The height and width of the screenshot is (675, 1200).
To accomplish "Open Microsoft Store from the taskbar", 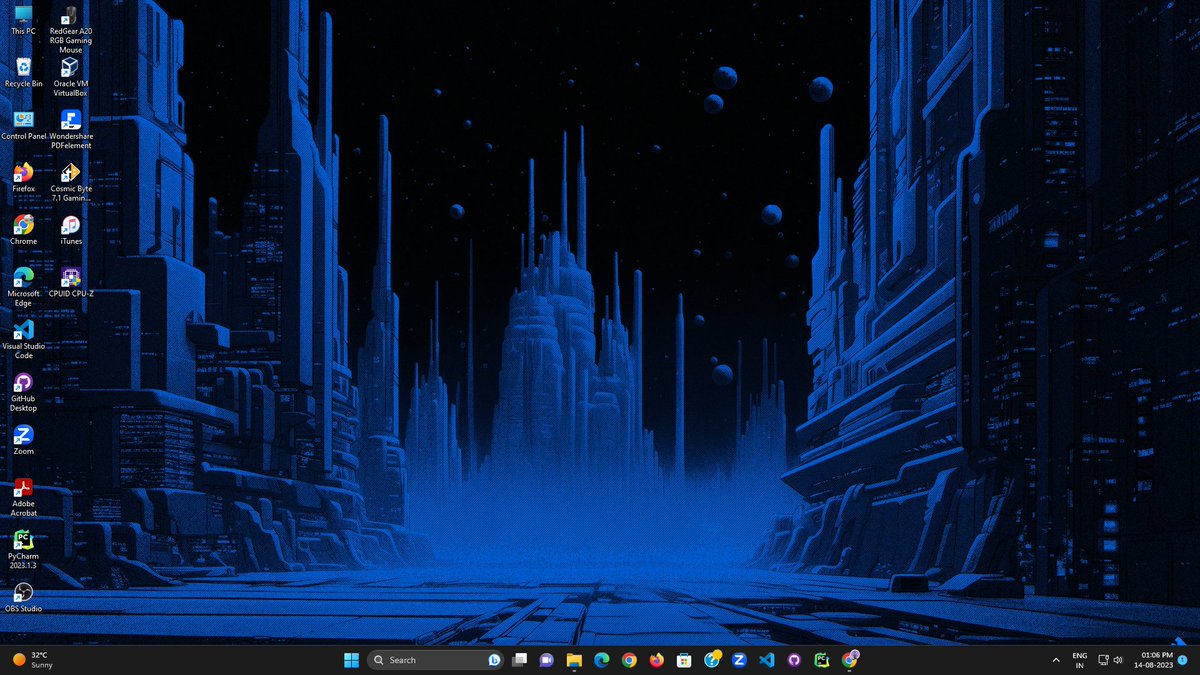I will pos(684,660).
